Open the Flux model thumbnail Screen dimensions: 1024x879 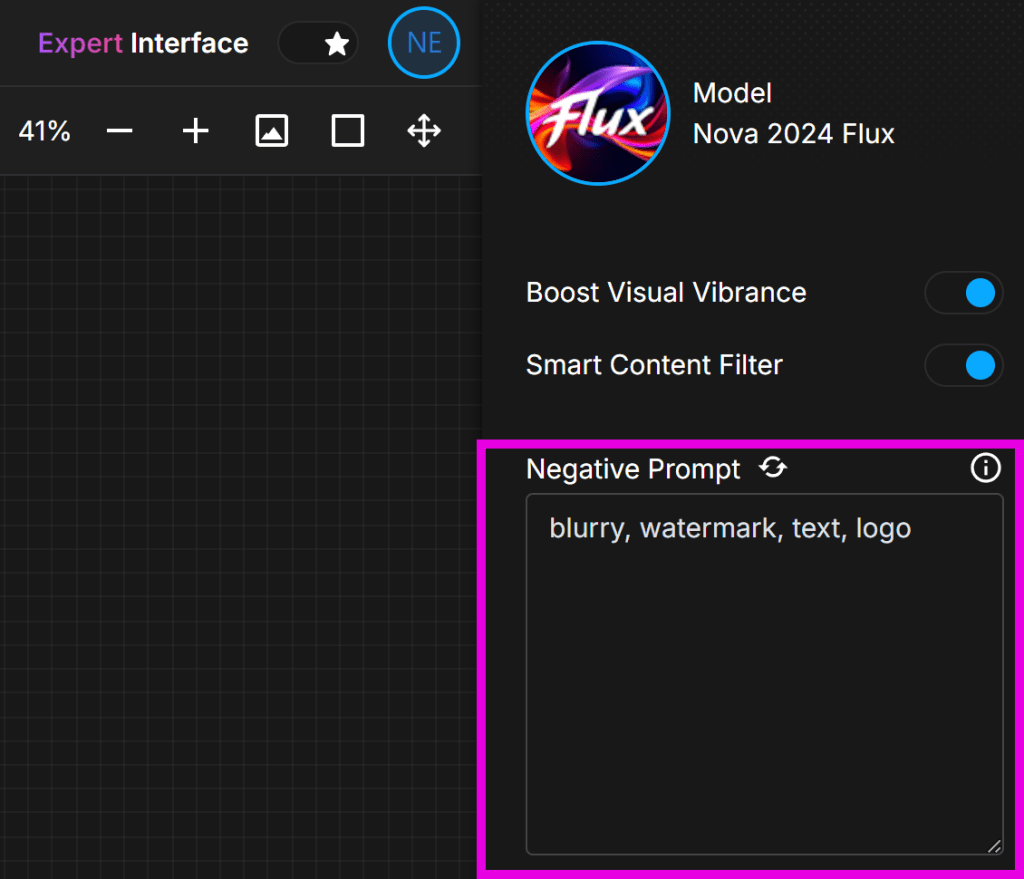click(598, 114)
